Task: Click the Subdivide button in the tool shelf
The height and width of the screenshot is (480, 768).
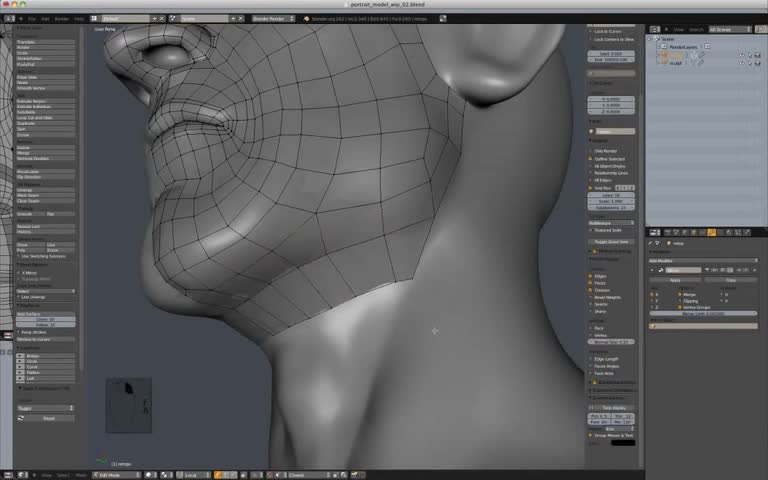Action: coord(45,111)
